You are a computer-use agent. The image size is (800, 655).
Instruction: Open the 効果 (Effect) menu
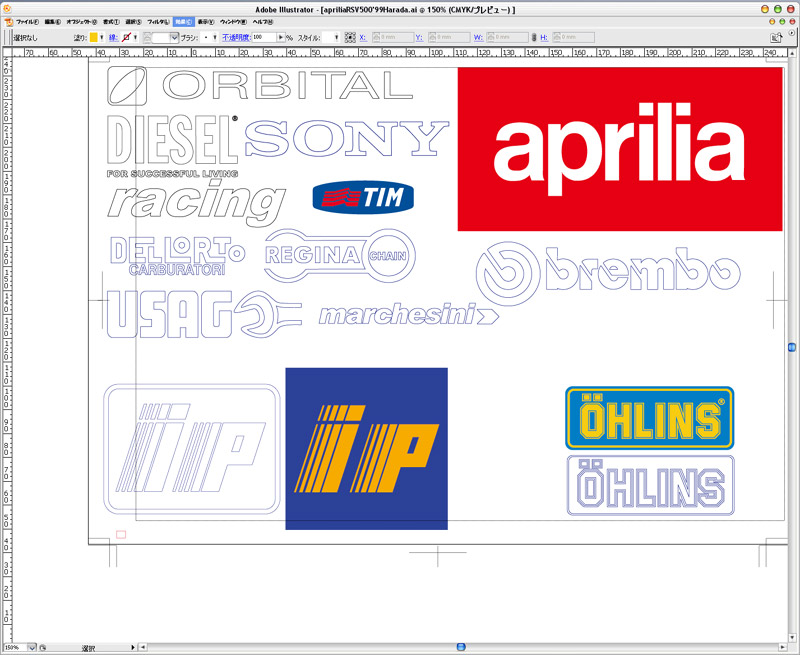pos(181,21)
